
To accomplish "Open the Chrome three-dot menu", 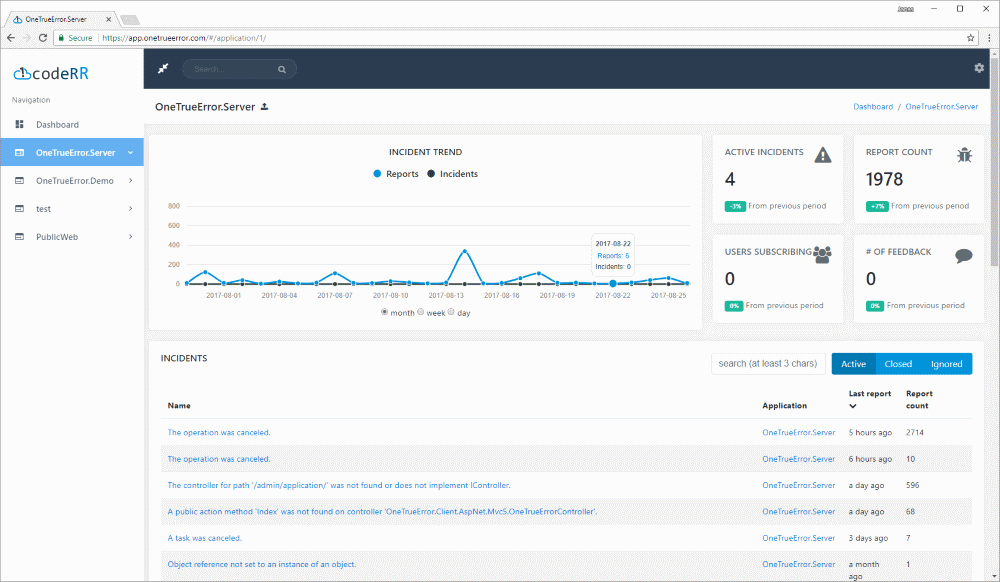I will 989,38.
